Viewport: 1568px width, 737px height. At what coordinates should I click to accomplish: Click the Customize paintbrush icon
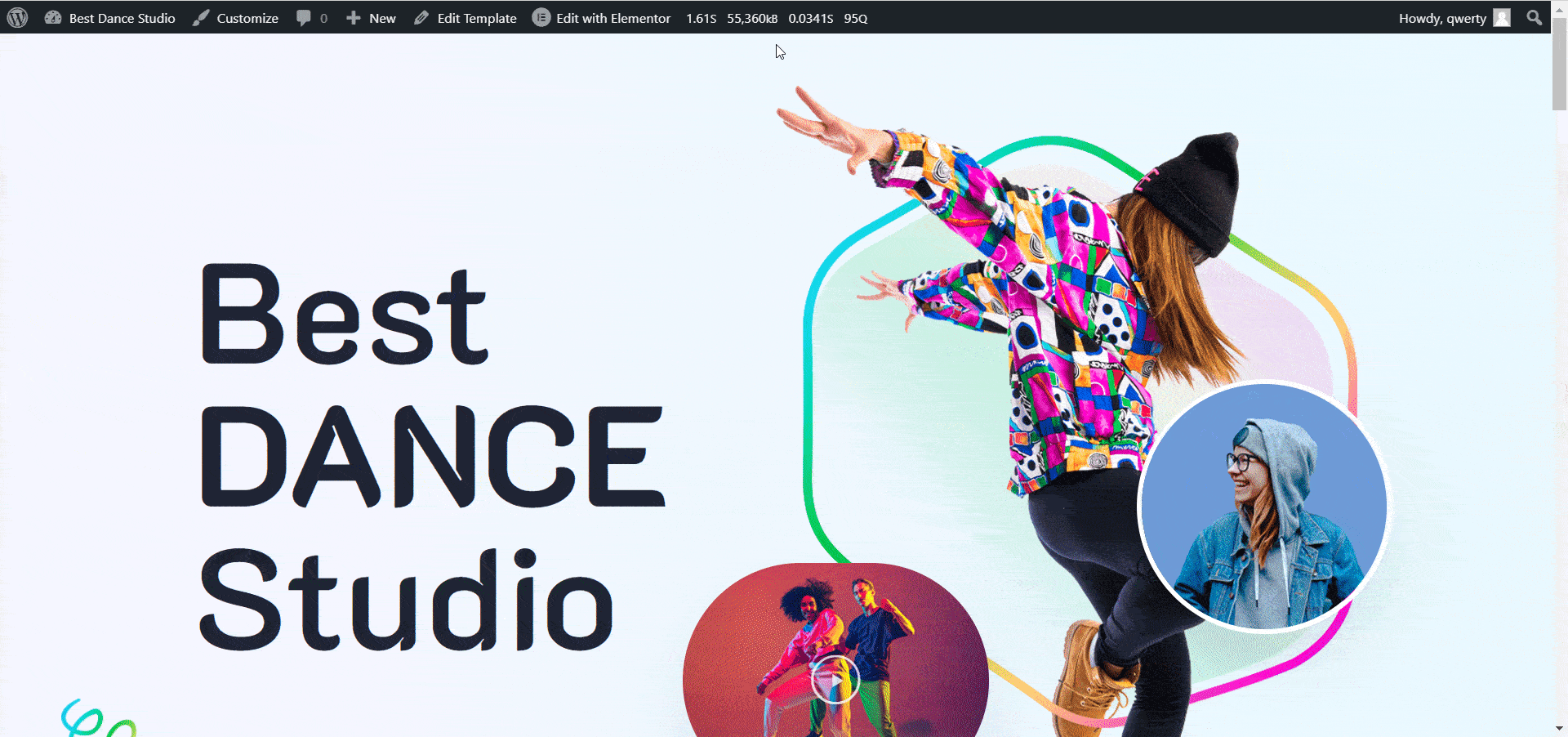[x=201, y=18]
